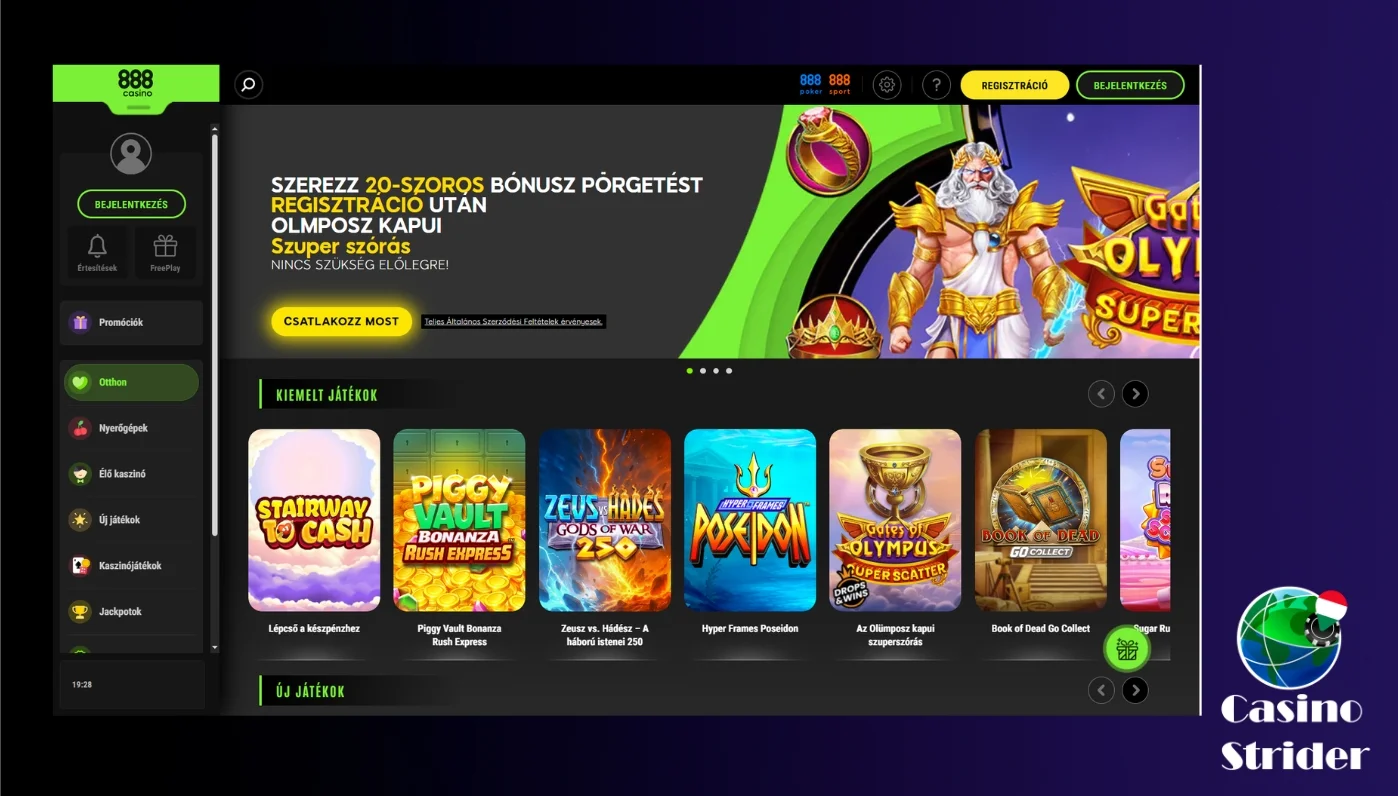Open the 888 poker link icon
The height and width of the screenshot is (796, 1398).
click(x=811, y=85)
